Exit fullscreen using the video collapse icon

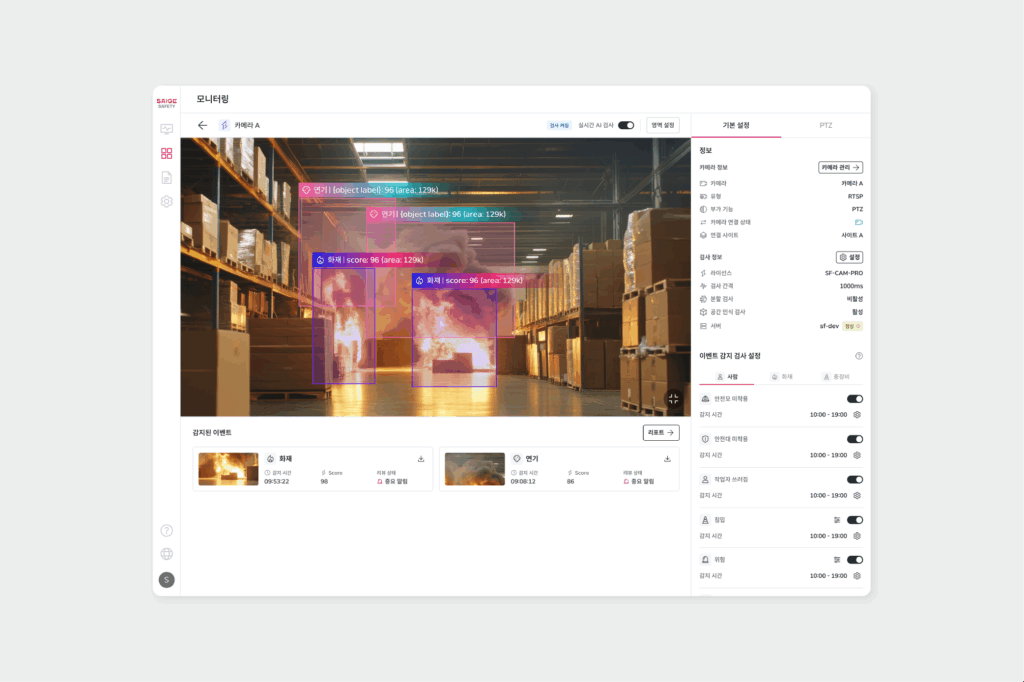coord(674,398)
